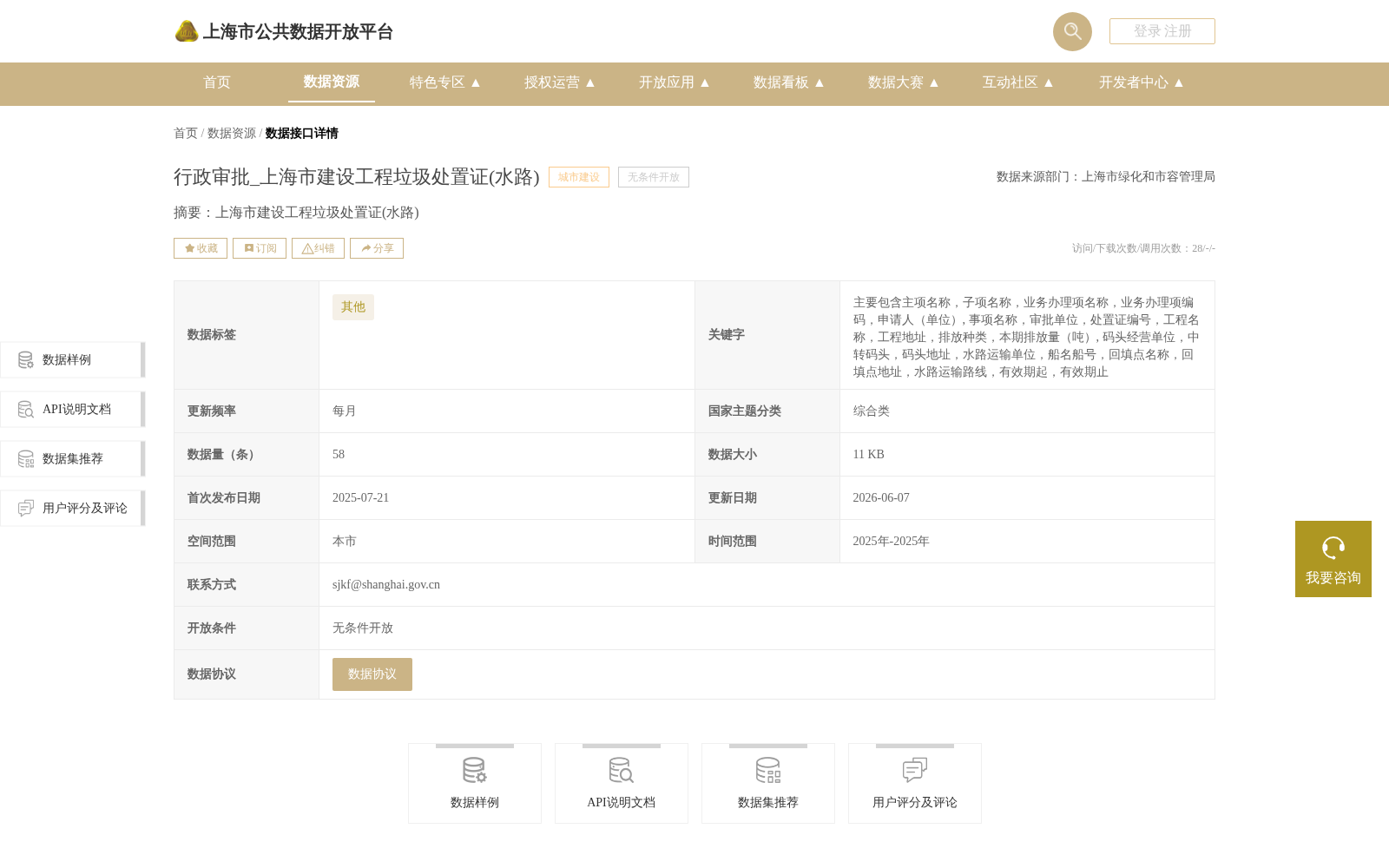Viewport: 1389px width, 868px height.
Task: Click API说明文档 icon in left sidebar
Action: (26, 409)
